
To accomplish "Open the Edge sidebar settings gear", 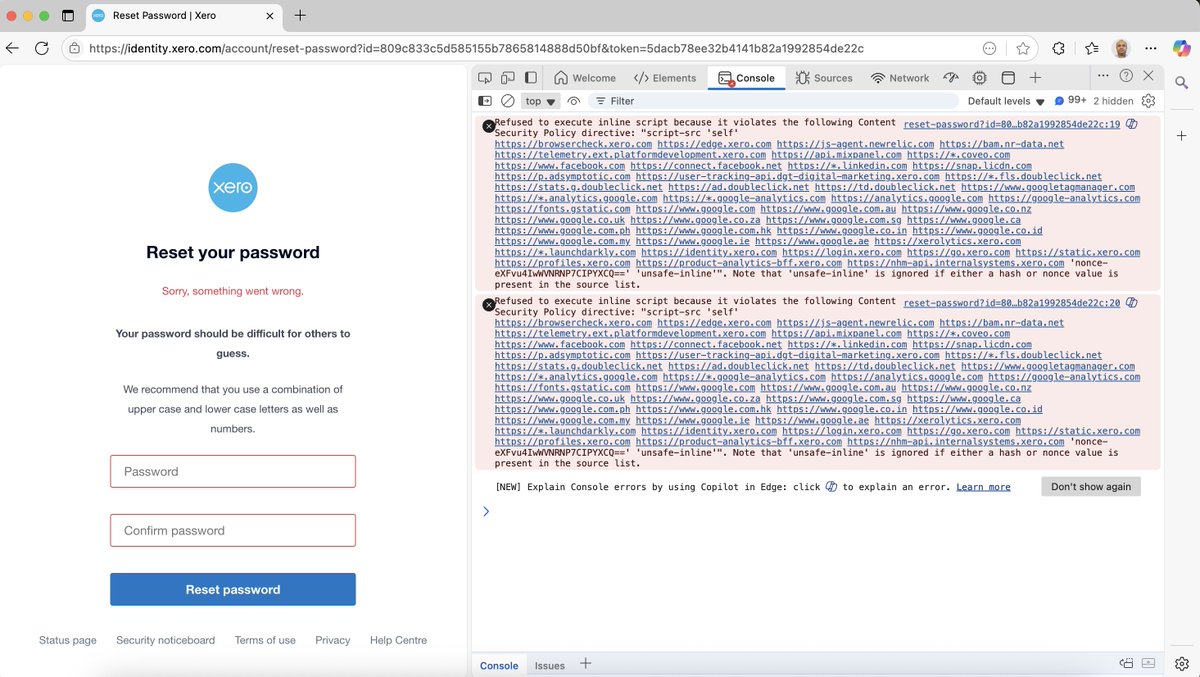I will click(x=1182, y=663).
